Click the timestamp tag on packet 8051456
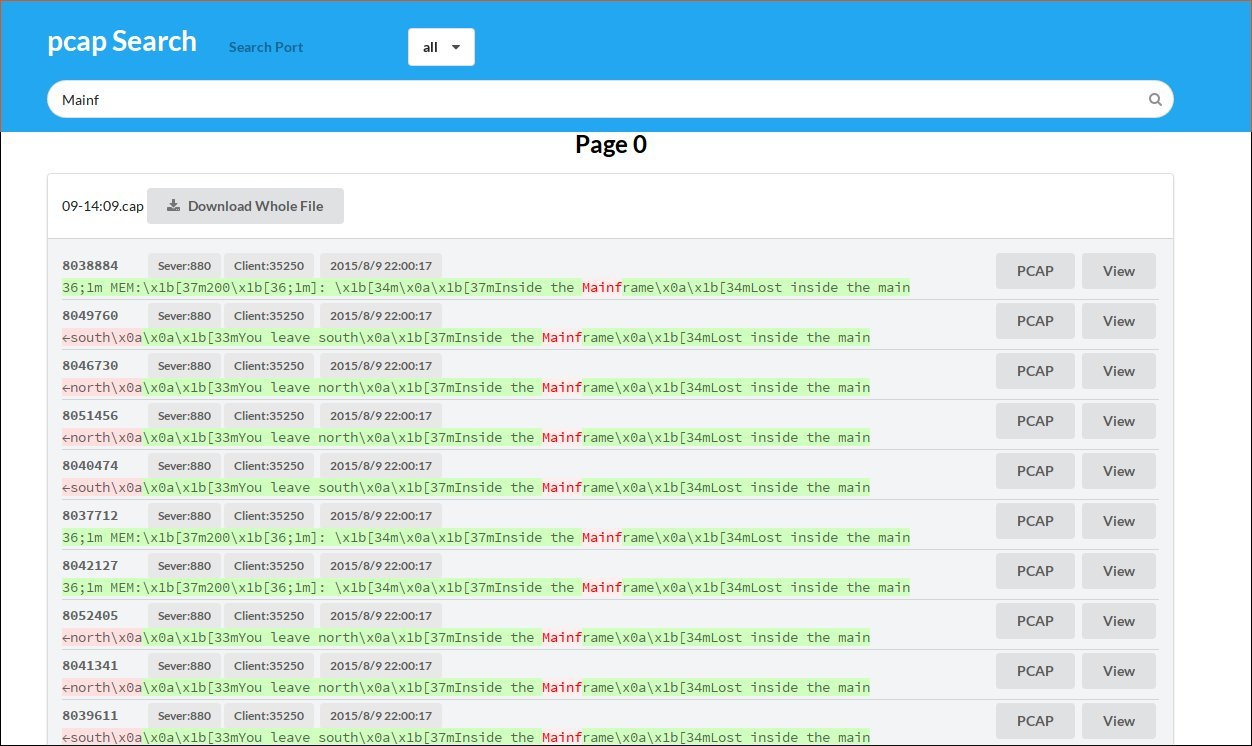 click(x=381, y=416)
